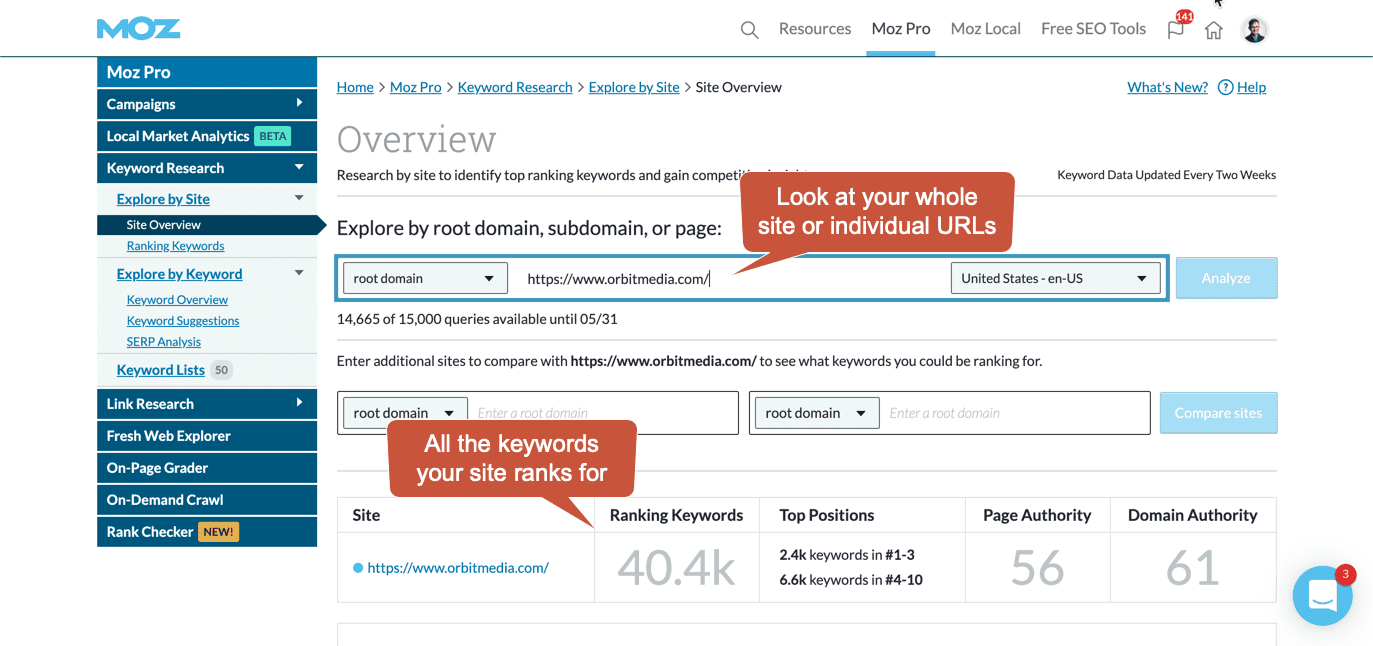Open On-Page Grader
Viewport: 1373px width, 646px height.
[207, 468]
